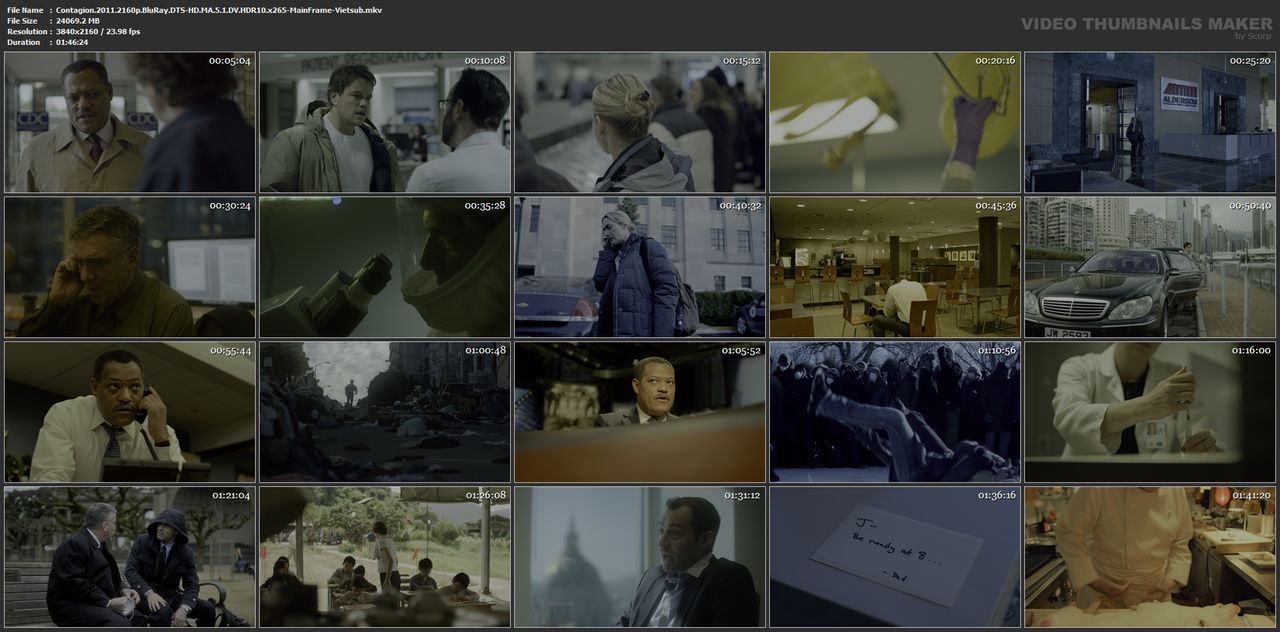Click the thumbnail stamped 01:31:12
Viewport: 1280px width, 632px height.
click(640, 557)
